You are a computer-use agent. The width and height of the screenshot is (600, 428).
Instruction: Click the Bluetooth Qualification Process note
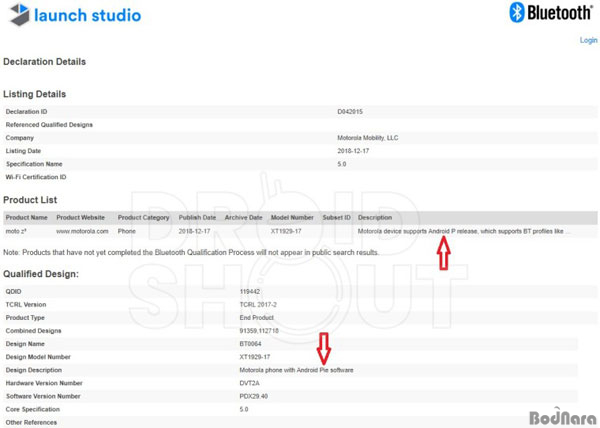191,252
